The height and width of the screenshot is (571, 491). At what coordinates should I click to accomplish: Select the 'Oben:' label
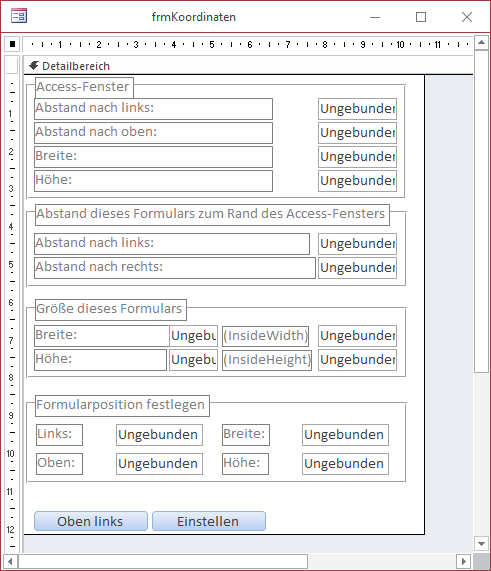[x=59, y=464]
